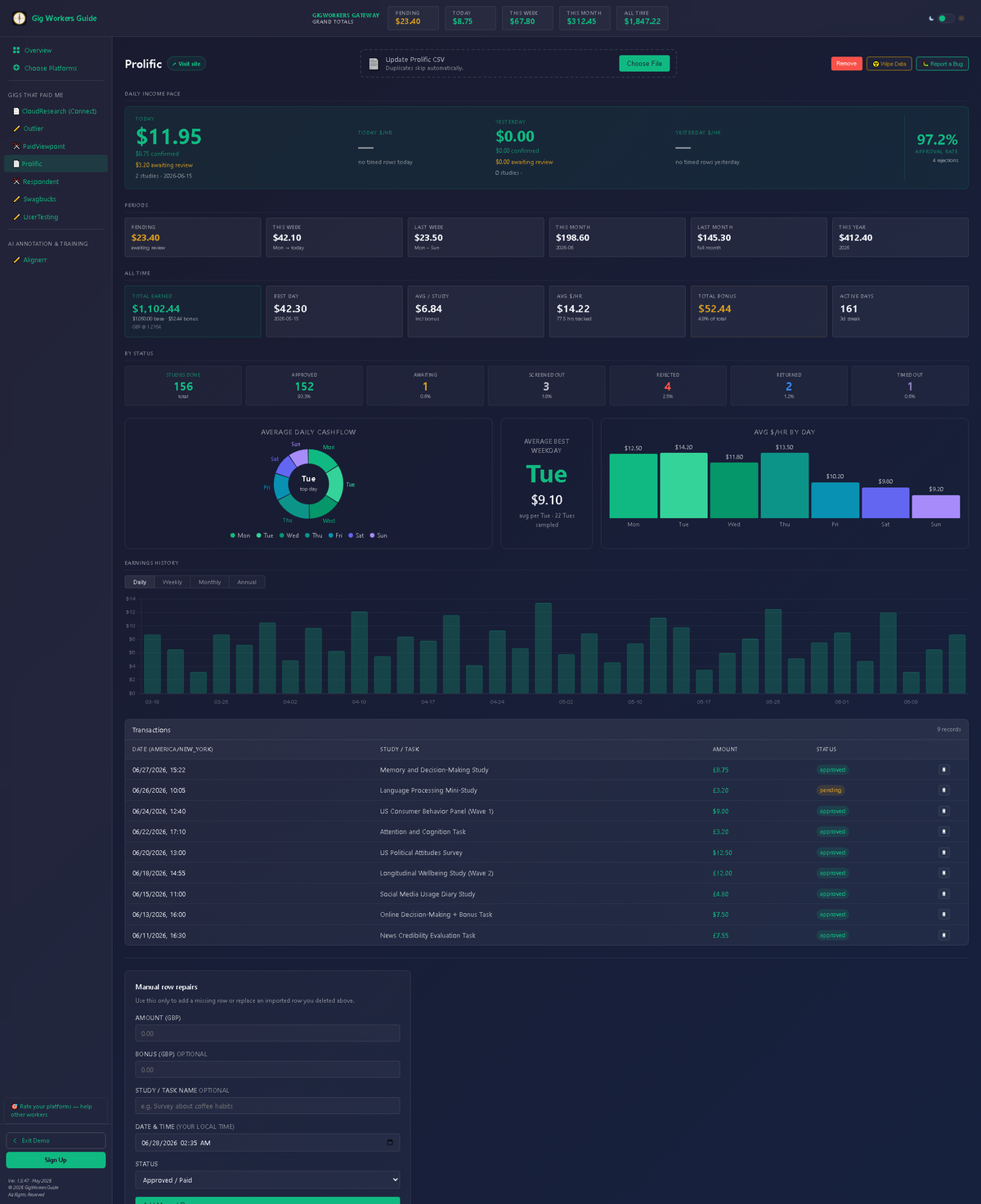Click the Exit Demo button
The image size is (981, 1204).
tap(56, 1140)
